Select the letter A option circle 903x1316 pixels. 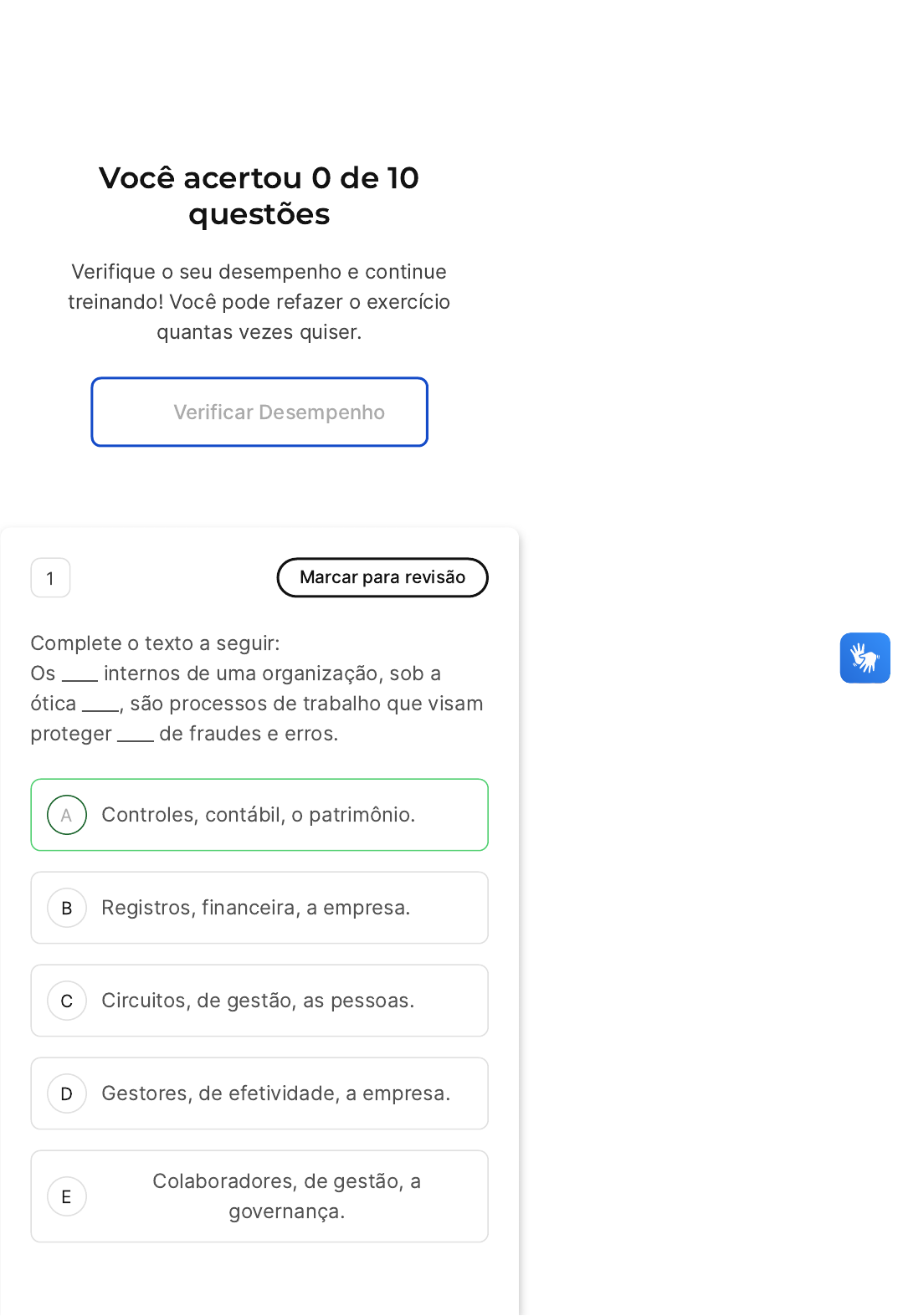67,815
